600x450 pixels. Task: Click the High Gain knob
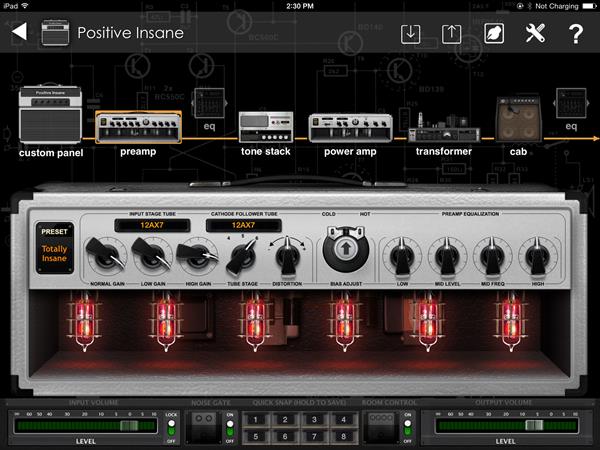pos(198,256)
